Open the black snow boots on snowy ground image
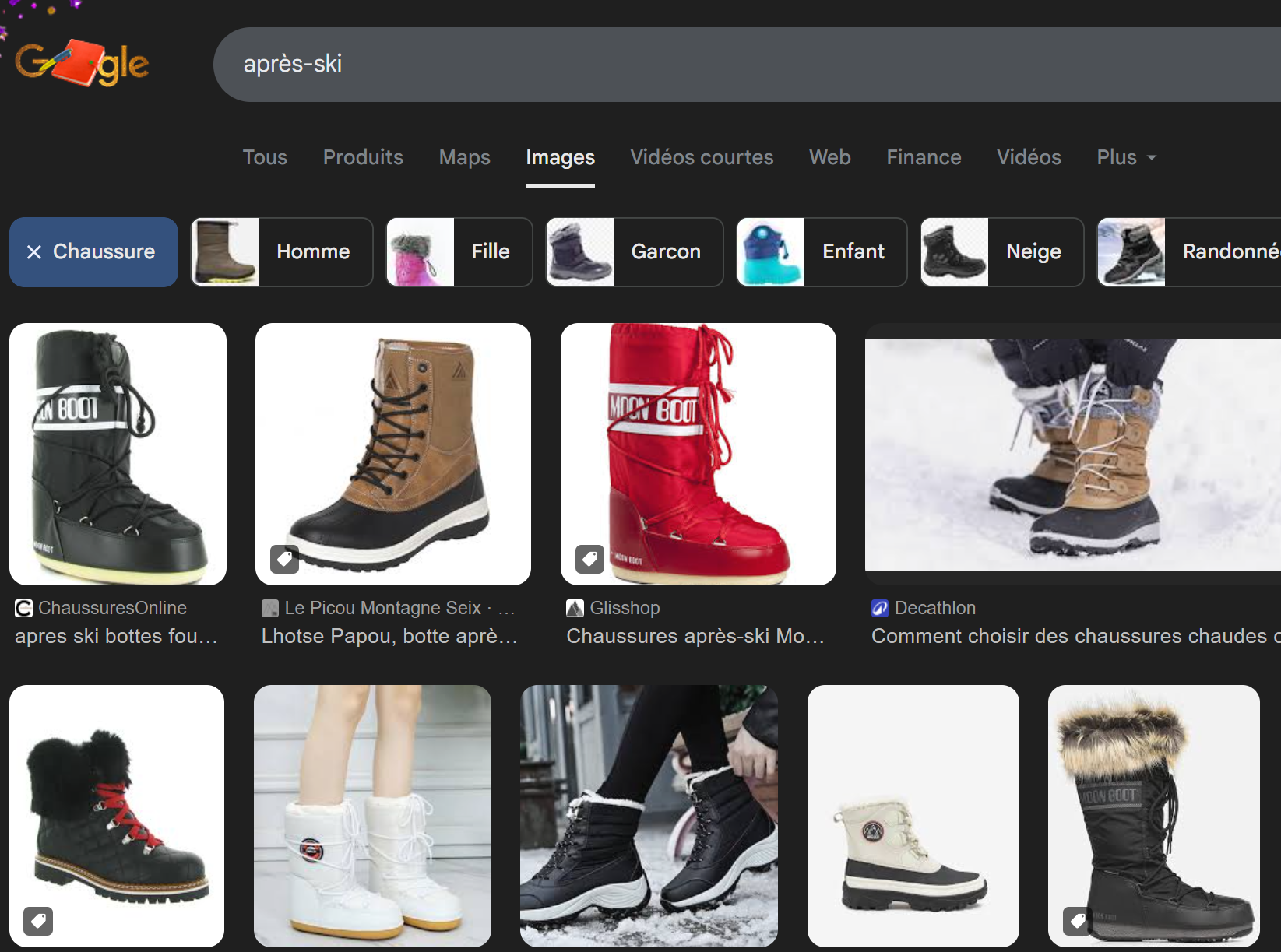 pos(649,816)
